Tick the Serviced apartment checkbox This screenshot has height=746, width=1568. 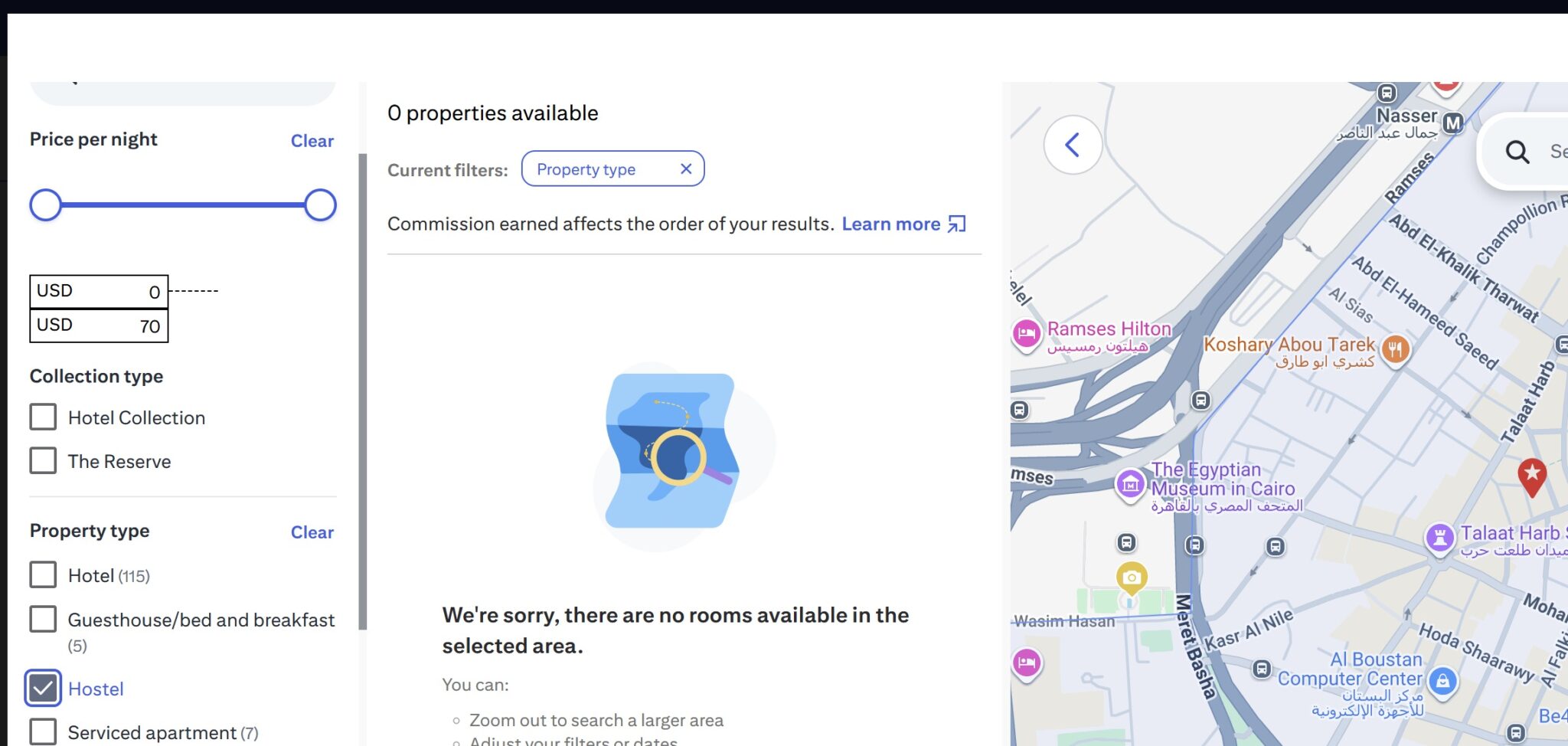point(43,731)
